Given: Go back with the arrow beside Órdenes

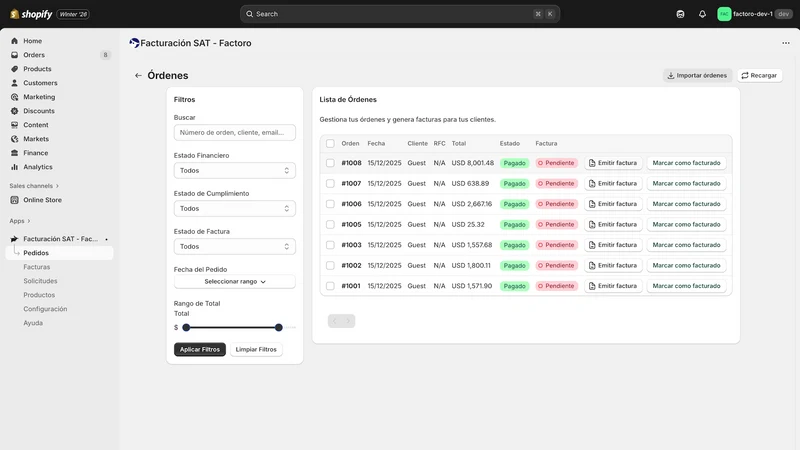Looking at the screenshot, I should click(138, 76).
